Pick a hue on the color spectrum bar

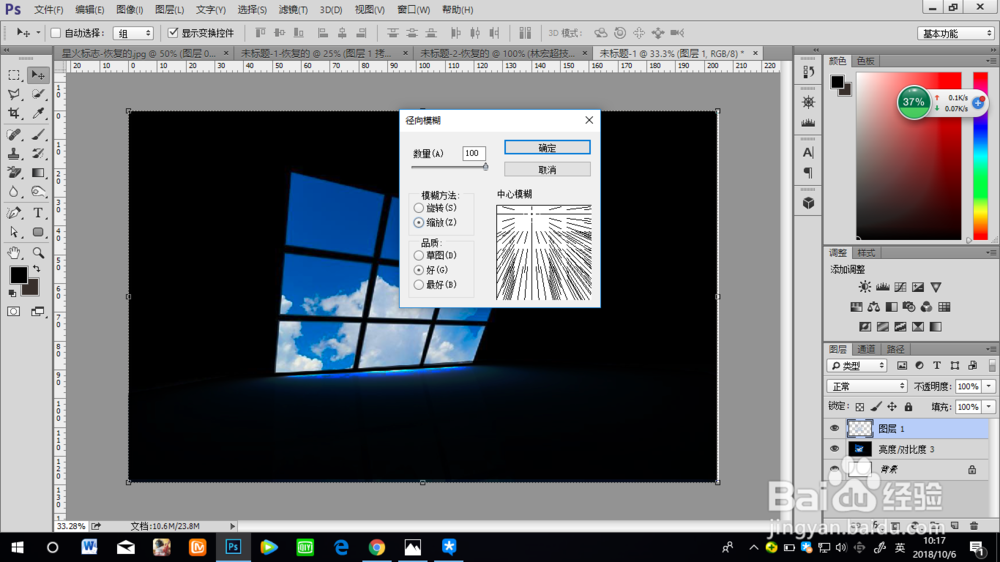tap(980, 156)
